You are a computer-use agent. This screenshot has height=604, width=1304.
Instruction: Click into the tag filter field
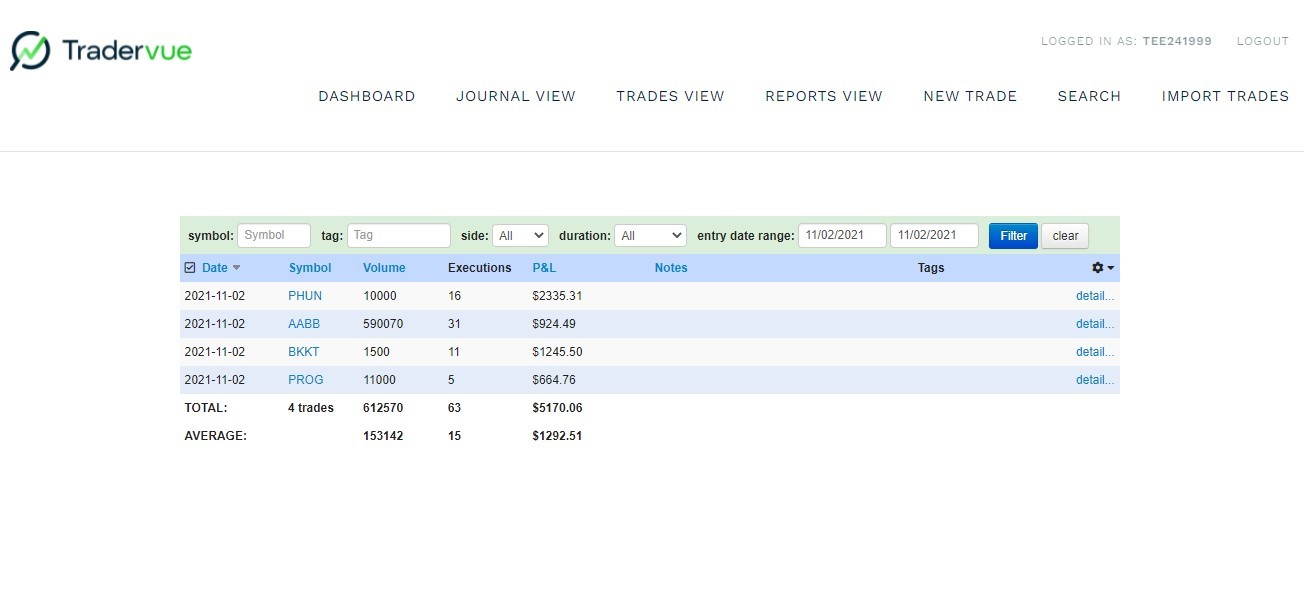(x=398, y=236)
